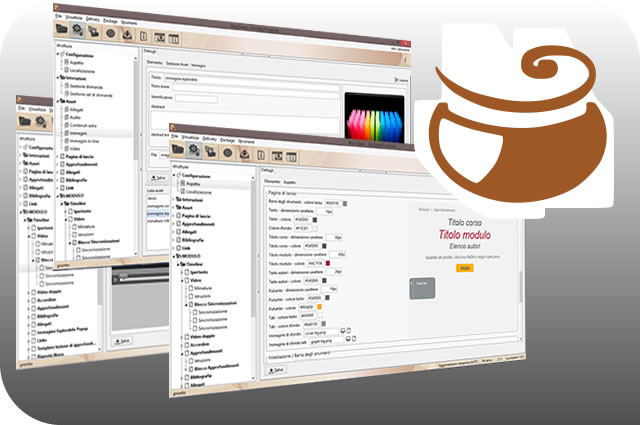The width and height of the screenshot is (640, 425).
Task: Click Titolo modulo text in preview panel
Action: (x=464, y=235)
